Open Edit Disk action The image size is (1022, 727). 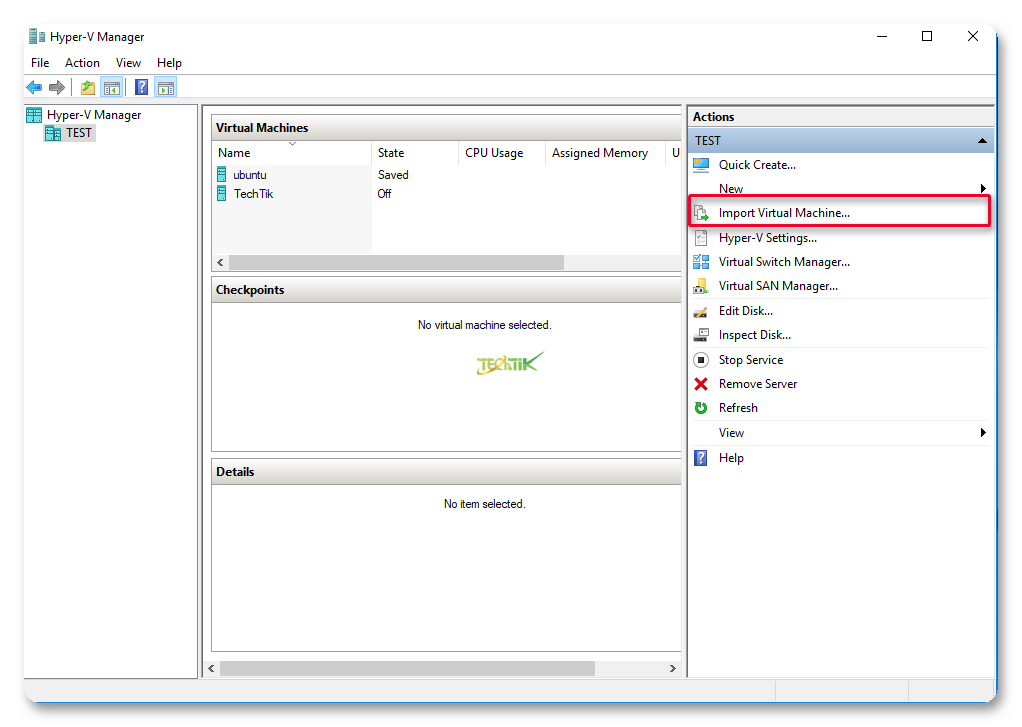(x=745, y=311)
